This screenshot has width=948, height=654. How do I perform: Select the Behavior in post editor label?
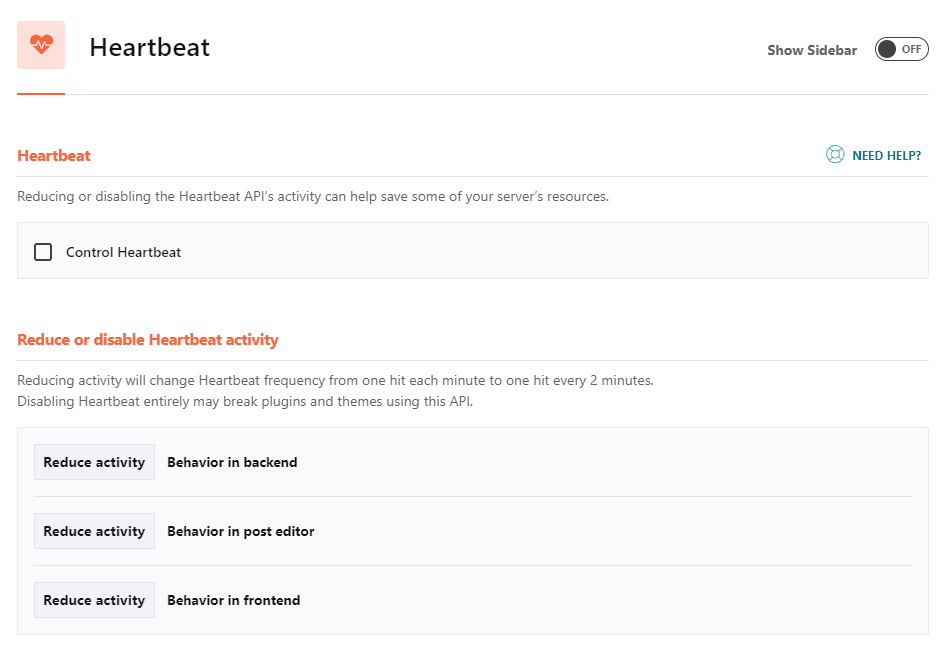tap(240, 531)
